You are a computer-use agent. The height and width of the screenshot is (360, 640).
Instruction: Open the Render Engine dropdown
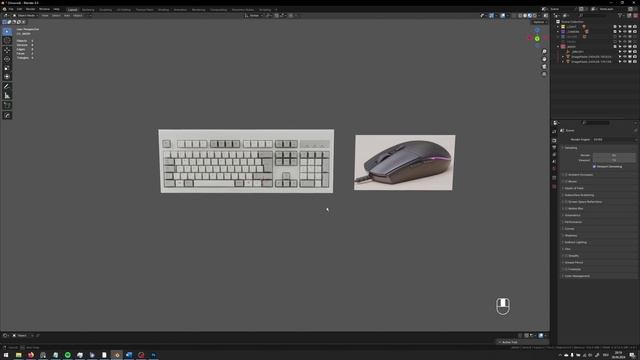tap(614, 140)
